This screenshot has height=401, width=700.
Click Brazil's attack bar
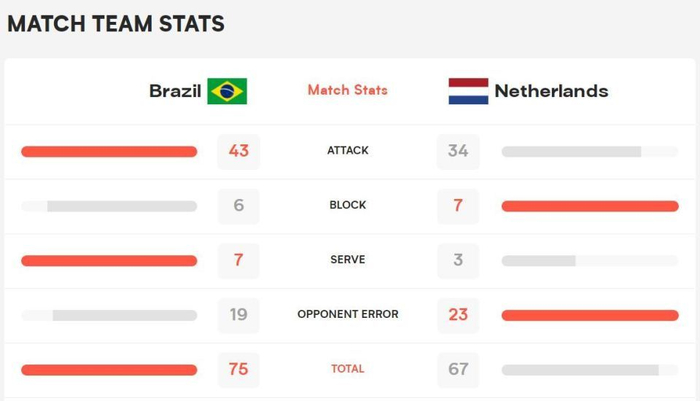(109, 151)
